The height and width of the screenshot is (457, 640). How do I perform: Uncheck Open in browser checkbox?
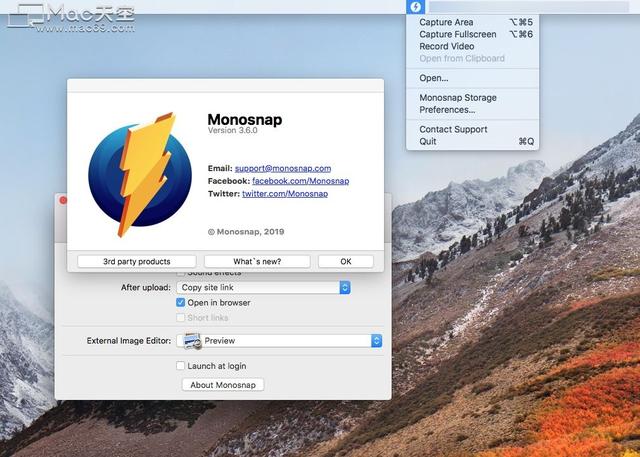[x=180, y=302]
